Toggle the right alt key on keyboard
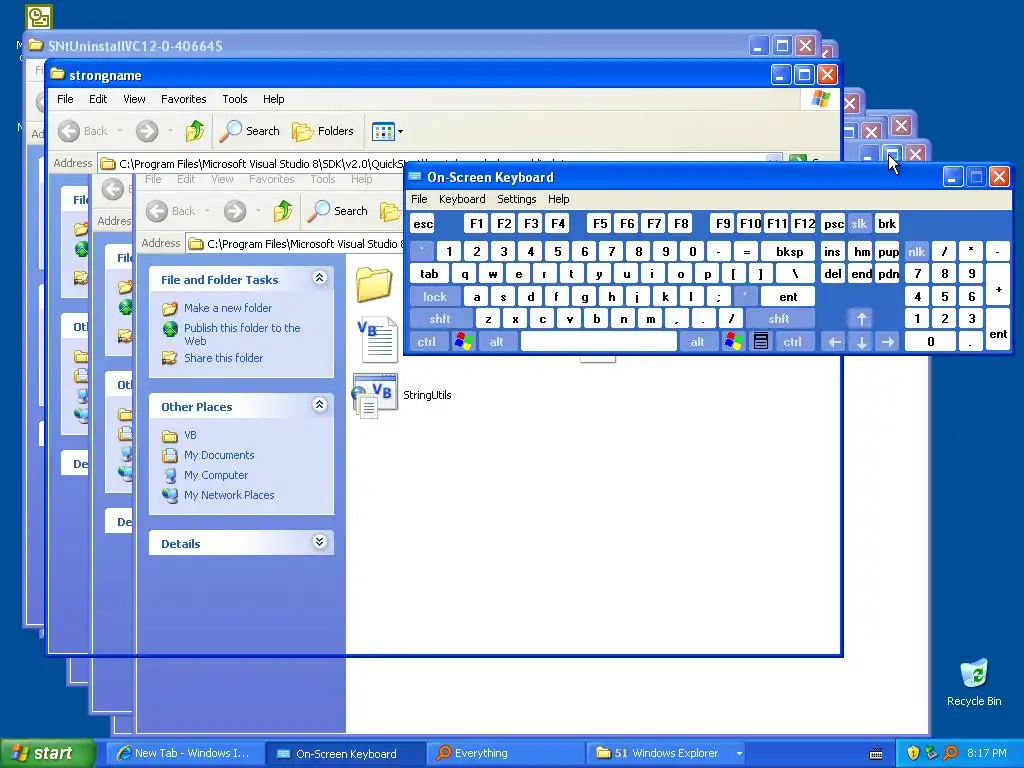Screen dimensions: 1024x768 (x=697, y=342)
